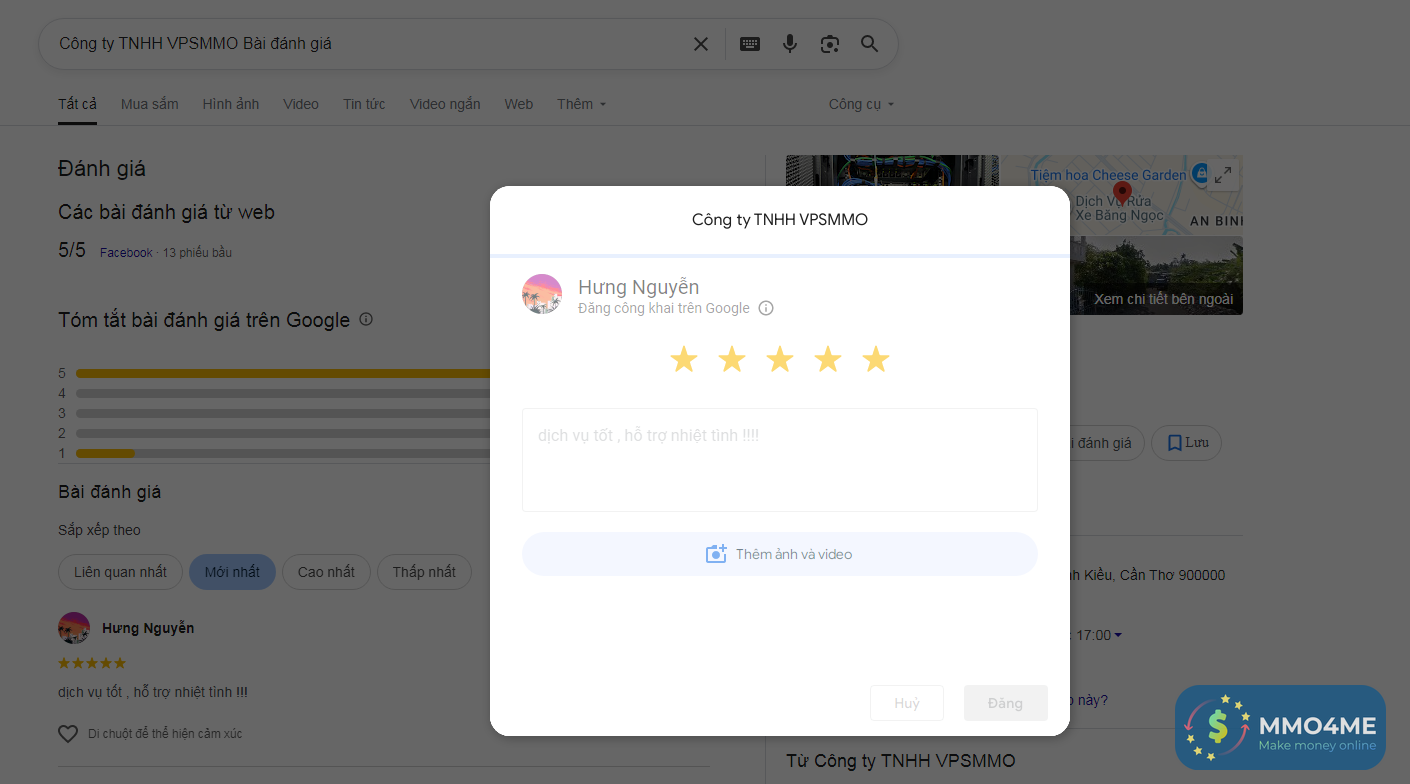Expand the Thêm dropdown menu
The image size is (1410, 784).
click(582, 104)
